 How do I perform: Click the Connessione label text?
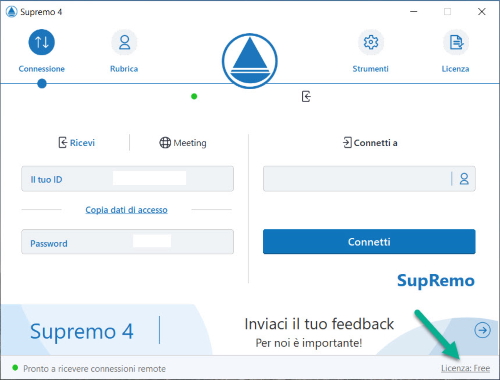tap(41, 69)
